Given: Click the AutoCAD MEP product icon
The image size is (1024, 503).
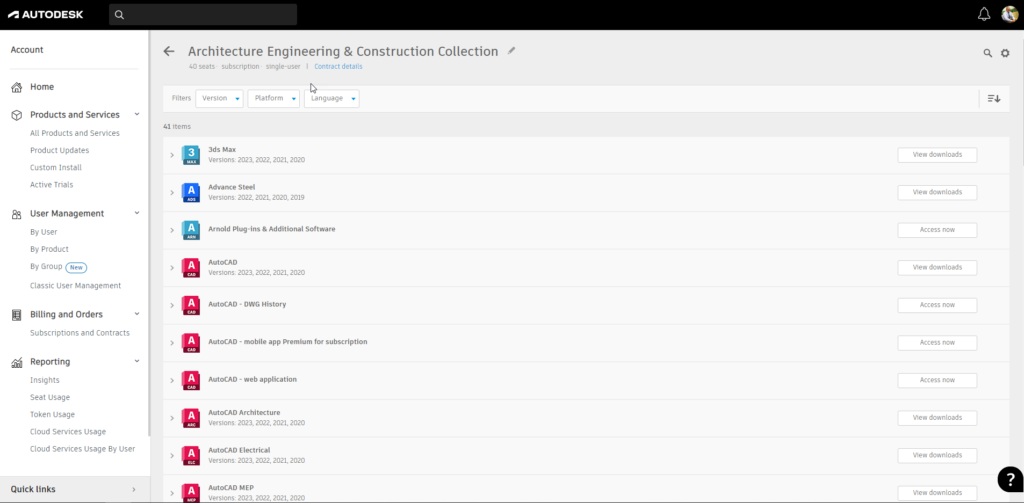Looking at the screenshot, I should point(191,493).
